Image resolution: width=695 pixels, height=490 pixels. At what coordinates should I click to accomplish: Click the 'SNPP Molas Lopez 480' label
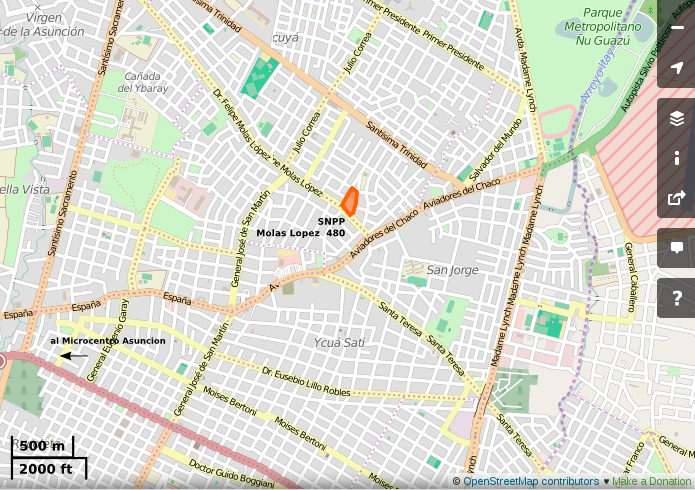tap(301, 227)
